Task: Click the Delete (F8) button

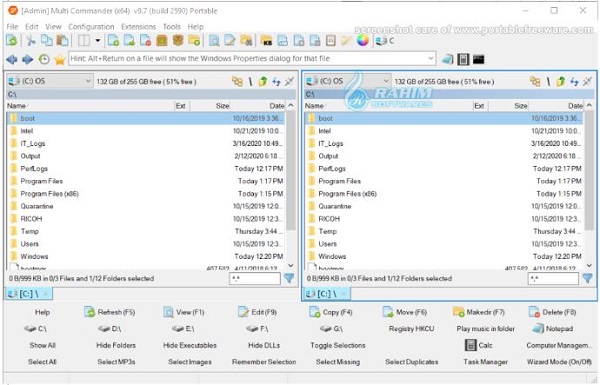Action: pyautogui.click(x=553, y=312)
